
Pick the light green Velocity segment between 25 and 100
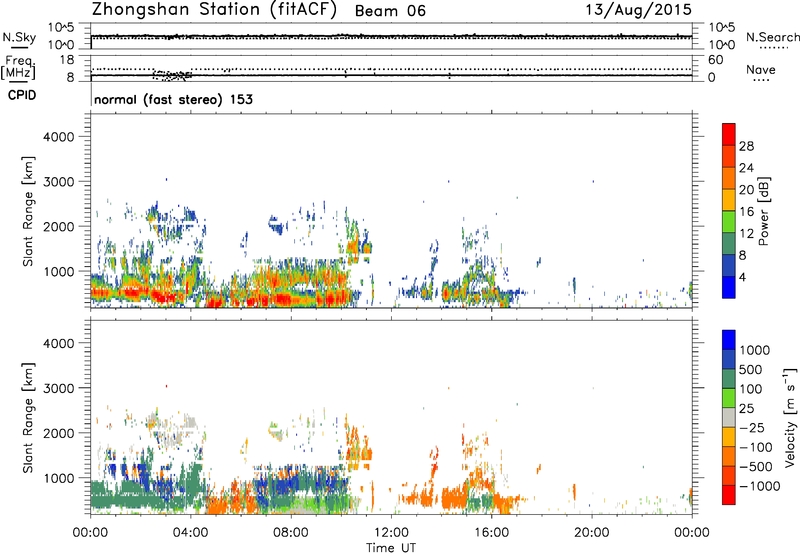(729, 398)
